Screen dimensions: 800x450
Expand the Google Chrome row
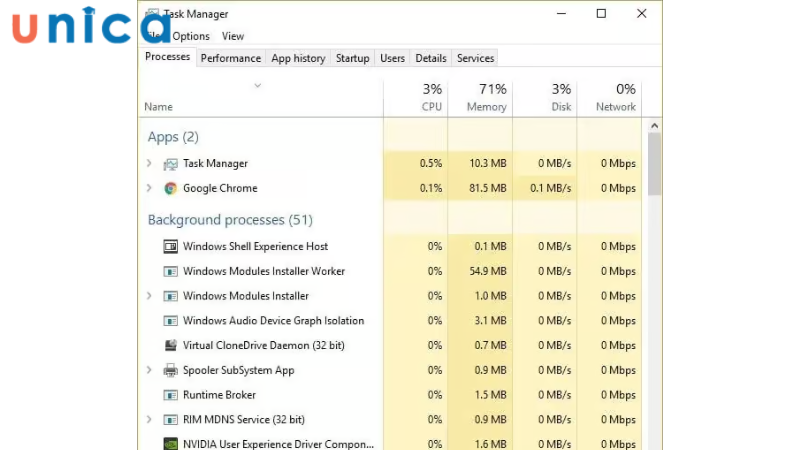[x=149, y=188]
